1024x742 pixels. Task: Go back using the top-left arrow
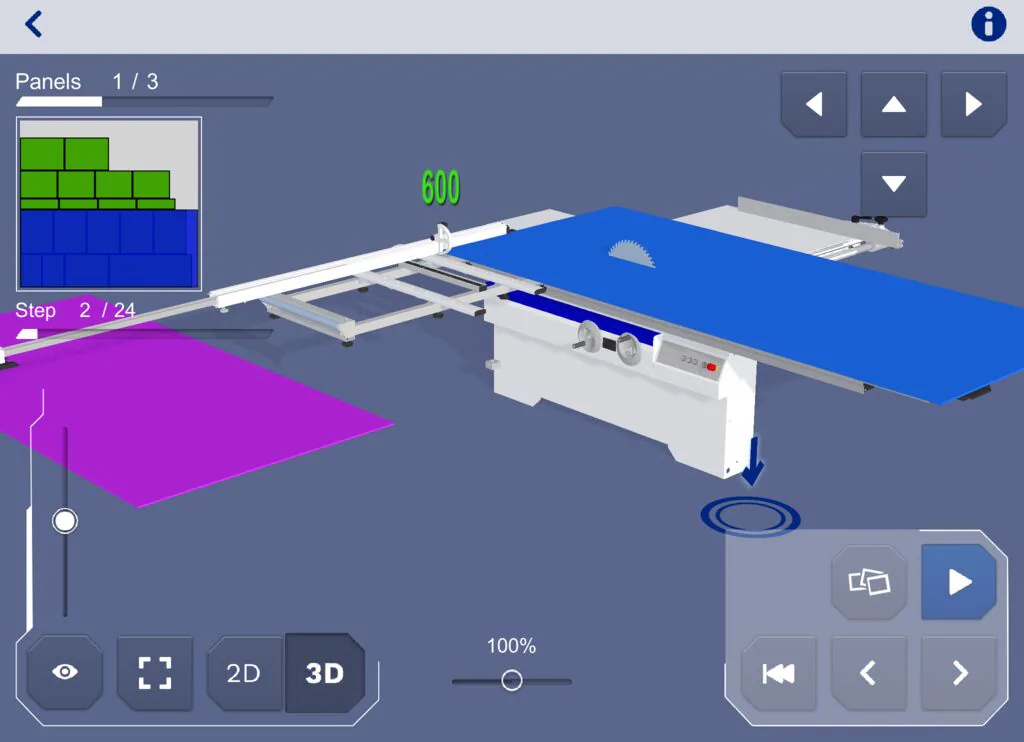(34, 24)
